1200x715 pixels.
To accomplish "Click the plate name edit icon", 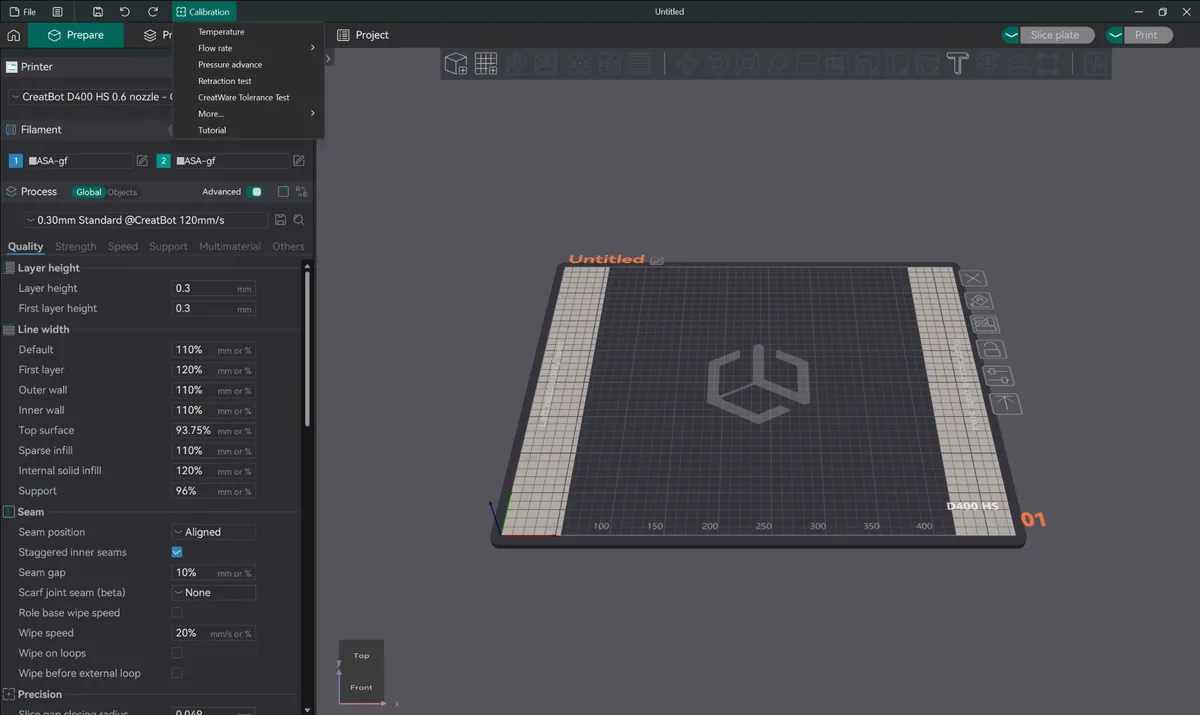I will [x=657, y=260].
